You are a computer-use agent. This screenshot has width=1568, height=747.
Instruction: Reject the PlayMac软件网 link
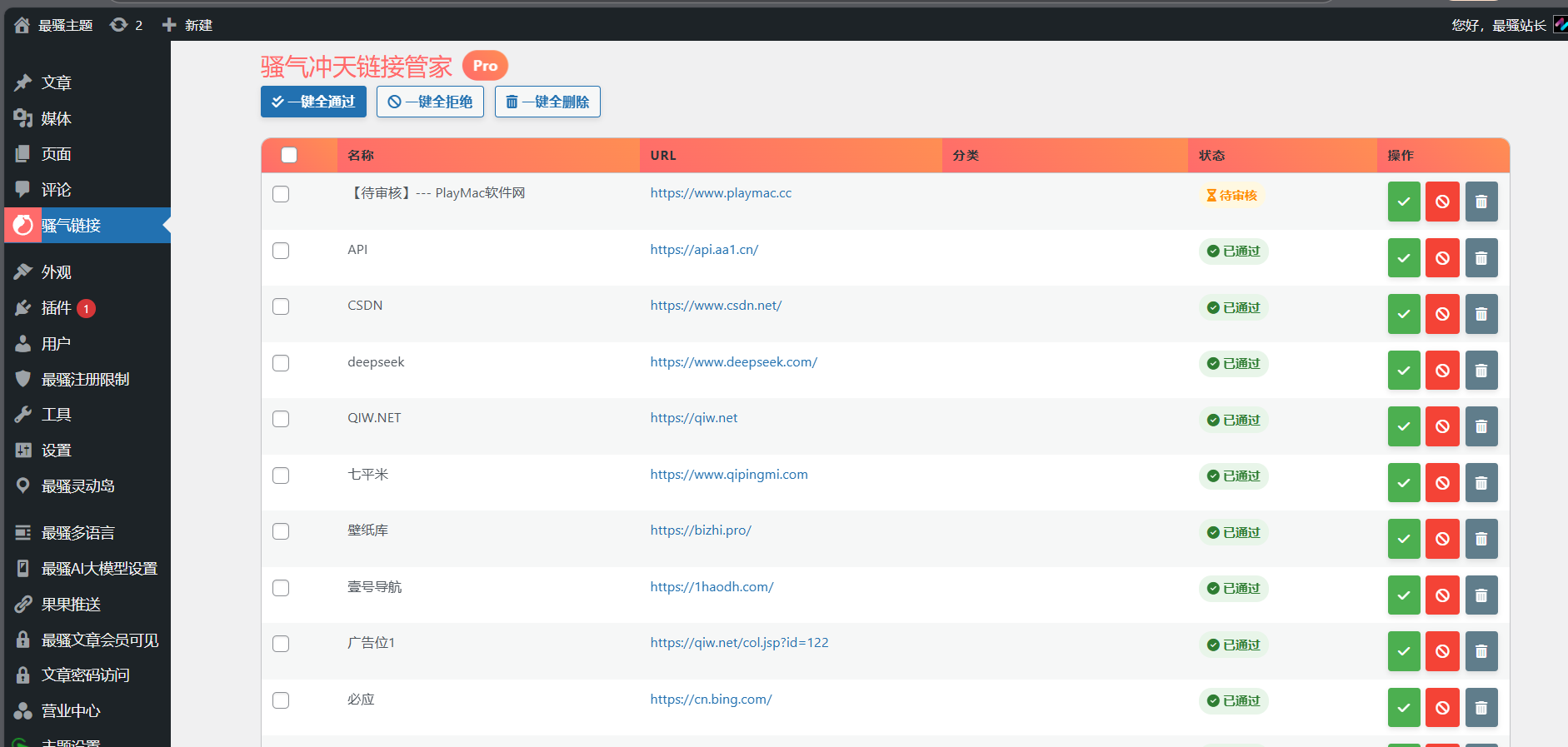[1442, 202]
